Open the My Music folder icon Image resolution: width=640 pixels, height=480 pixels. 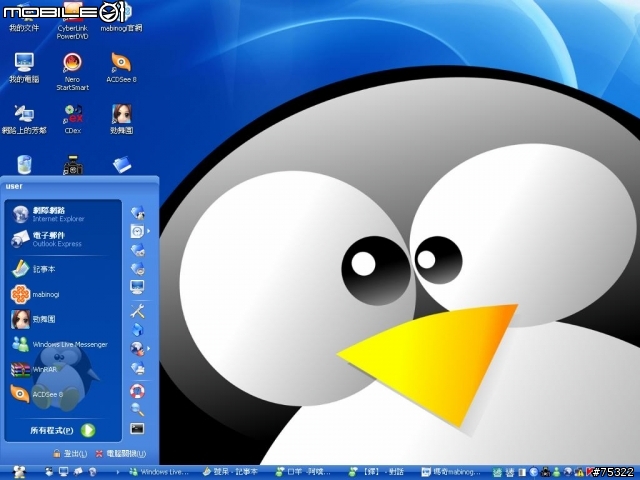(x=138, y=268)
